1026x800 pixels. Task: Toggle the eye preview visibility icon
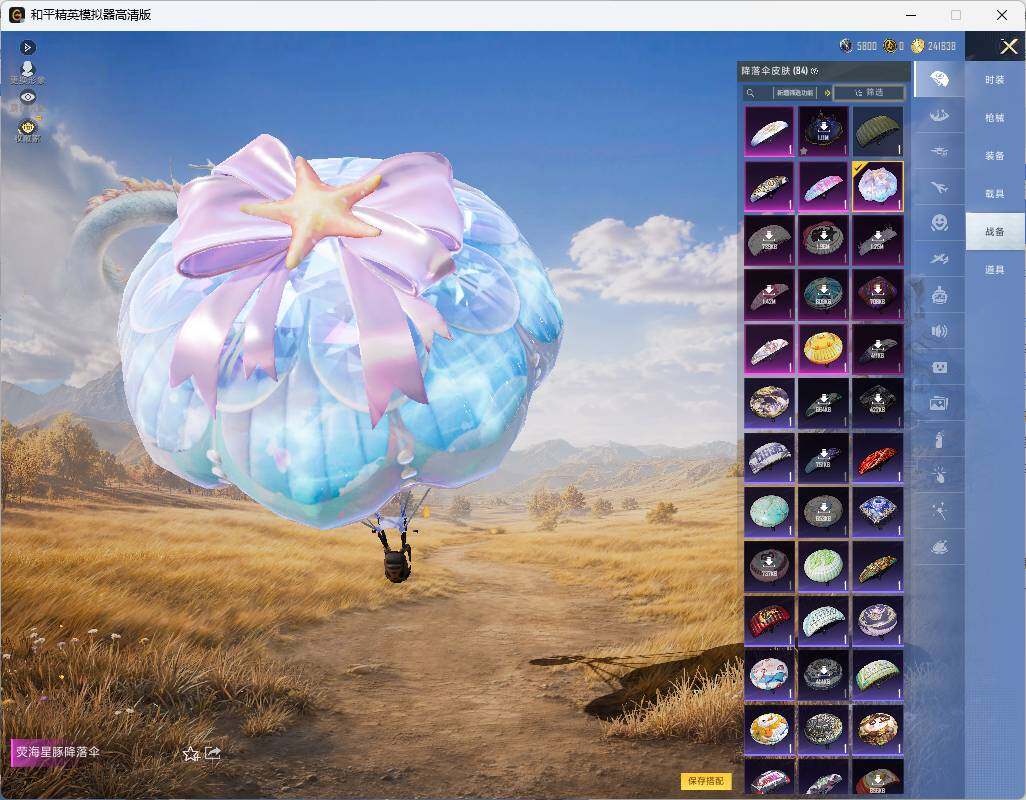27,97
